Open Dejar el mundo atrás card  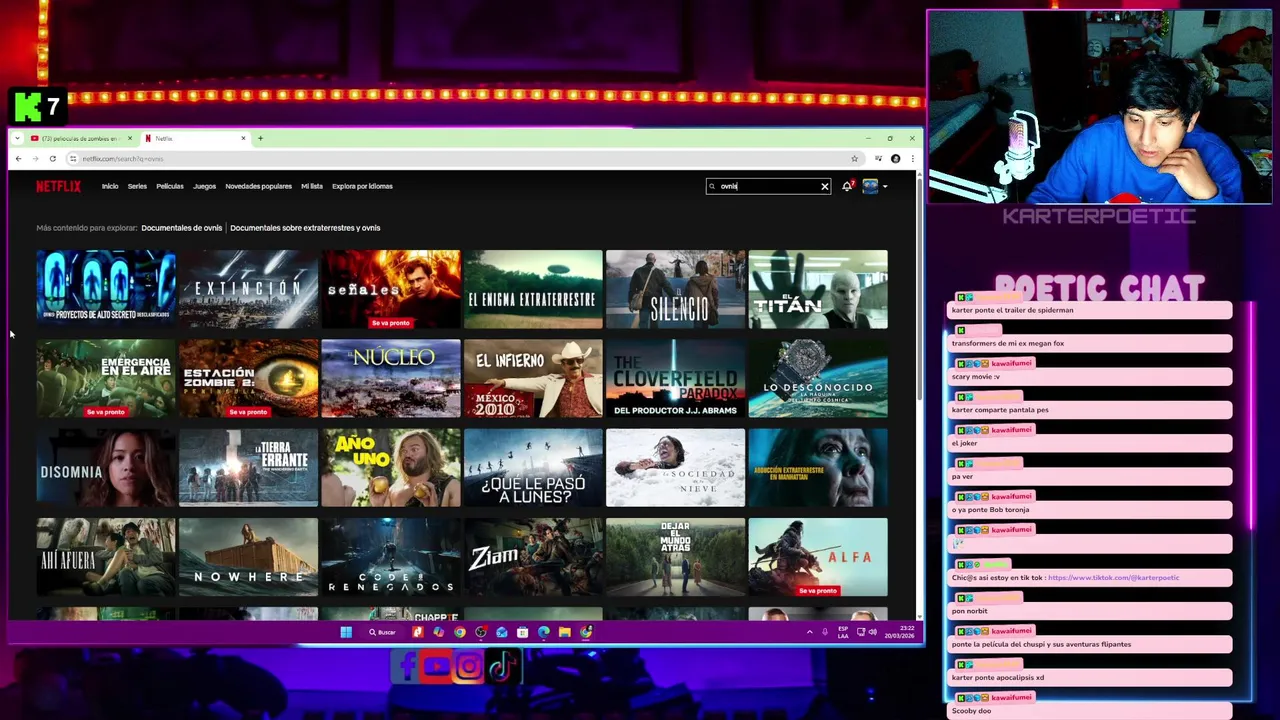point(676,557)
